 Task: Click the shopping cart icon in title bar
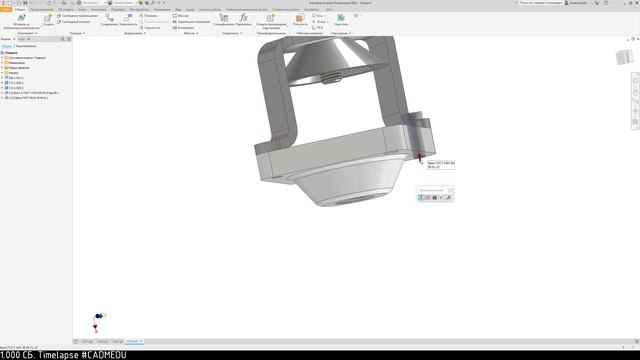[x=597, y=3]
